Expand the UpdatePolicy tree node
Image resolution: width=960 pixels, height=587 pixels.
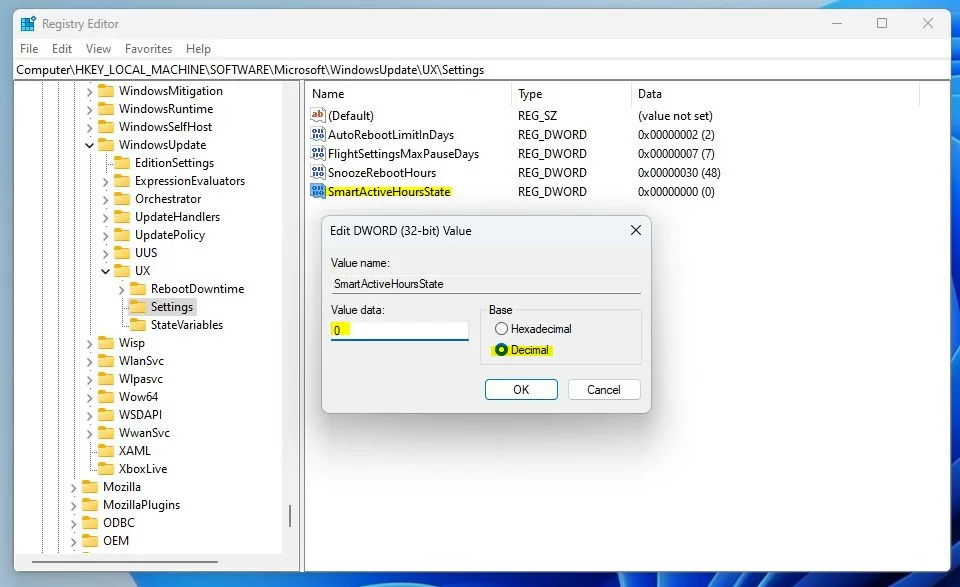tap(105, 235)
